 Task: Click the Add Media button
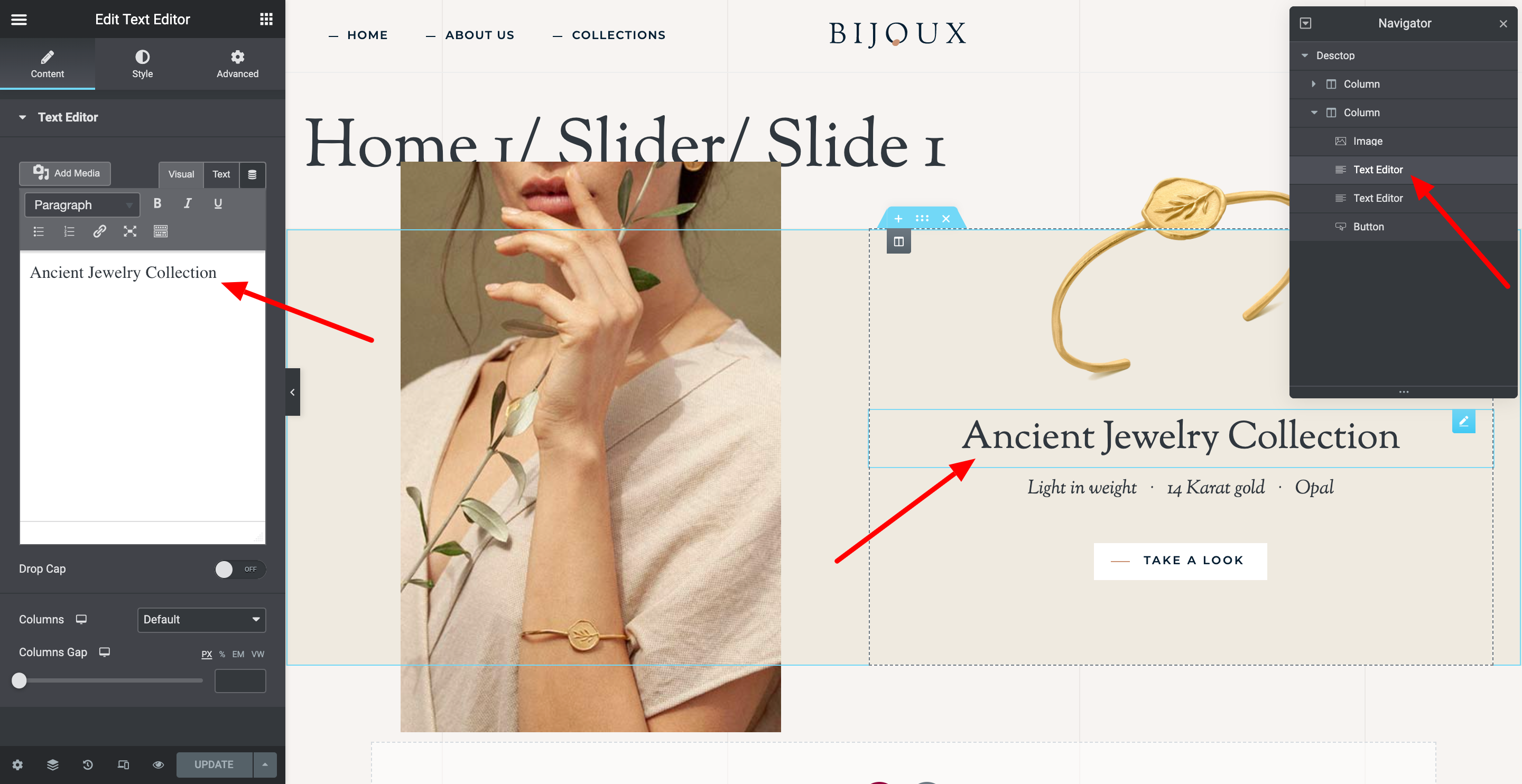click(x=65, y=173)
